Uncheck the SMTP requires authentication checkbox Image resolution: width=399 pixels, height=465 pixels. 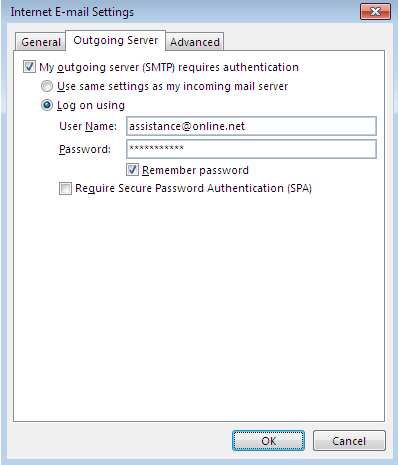click(29, 67)
